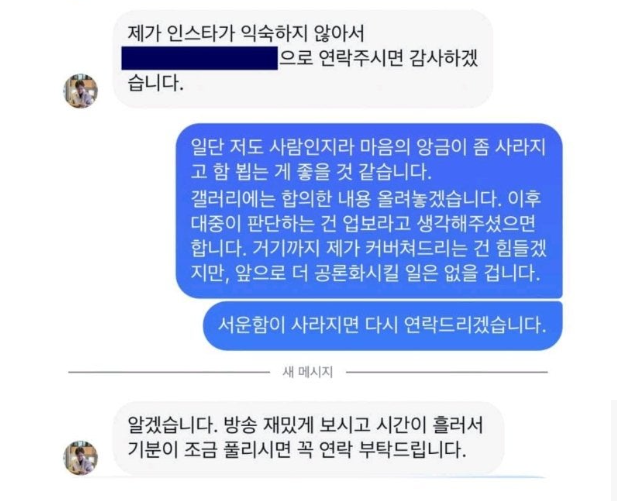Image resolution: width=617 pixels, height=501 pixels.
Task: Open the profile avatar beside the 알겠습니다 message
Action: pos(81,458)
